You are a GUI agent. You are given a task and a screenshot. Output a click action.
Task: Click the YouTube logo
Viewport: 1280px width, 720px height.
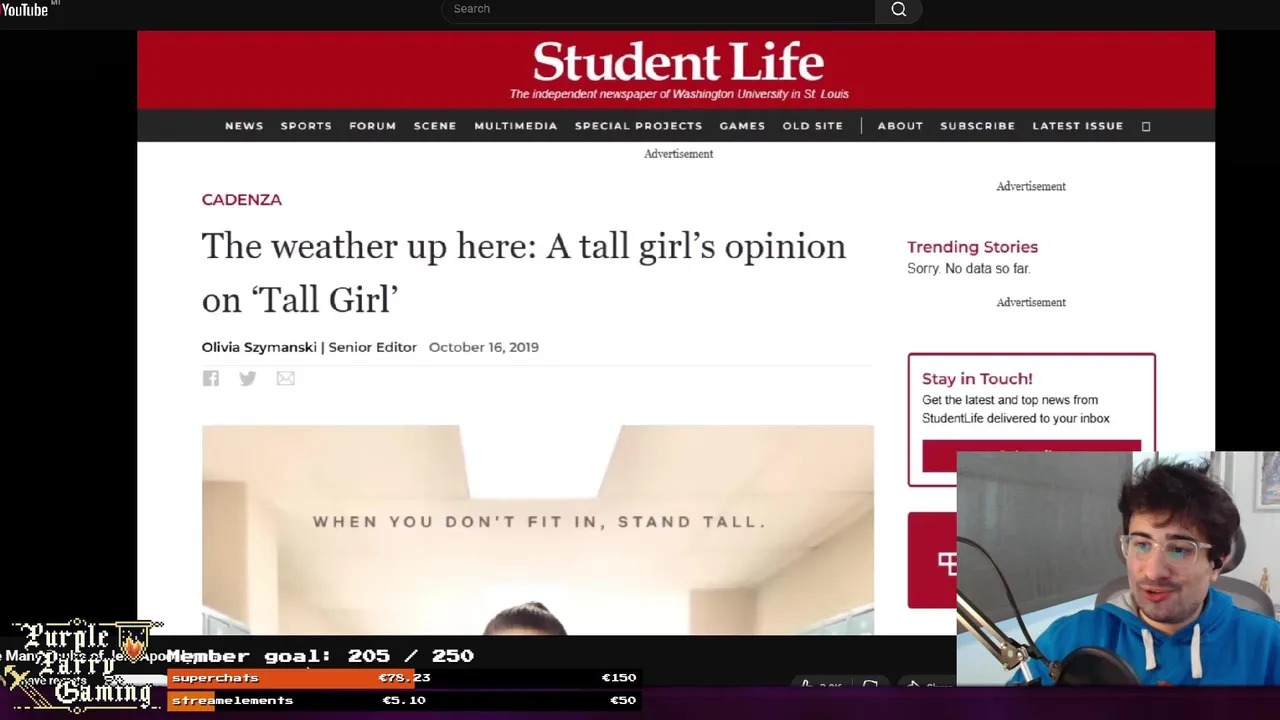click(25, 9)
